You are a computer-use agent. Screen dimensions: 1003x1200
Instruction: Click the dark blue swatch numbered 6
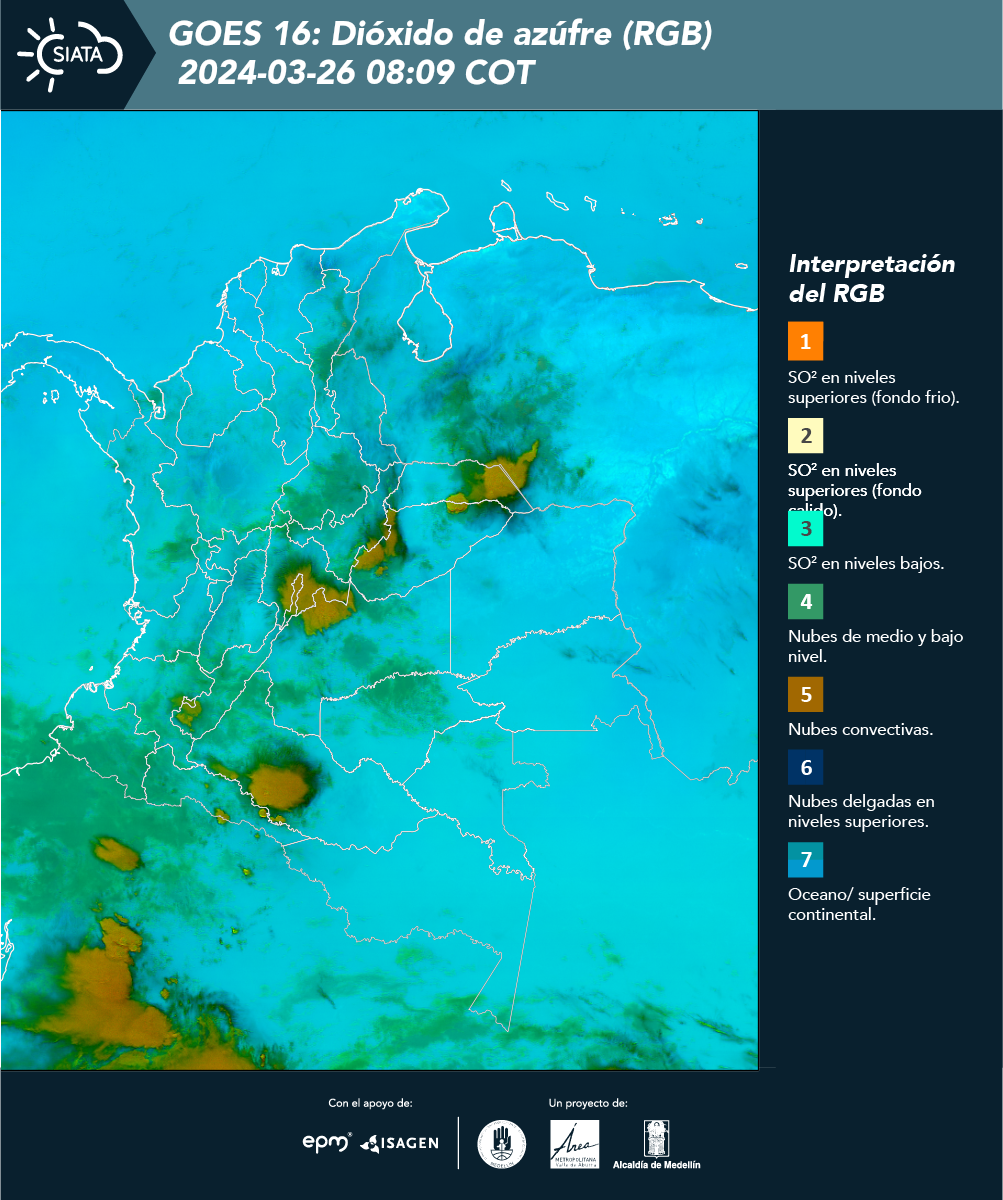point(805,768)
